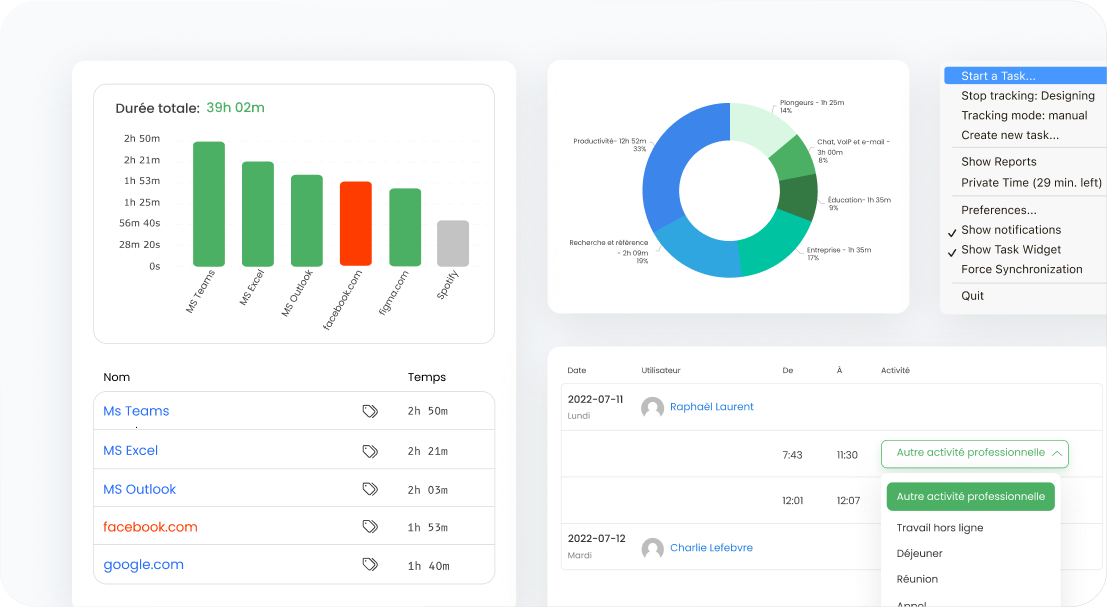Collapse the Autre activité professionnelle dropdown field
Image resolution: width=1107 pixels, height=607 pixels.
coord(974,454)
